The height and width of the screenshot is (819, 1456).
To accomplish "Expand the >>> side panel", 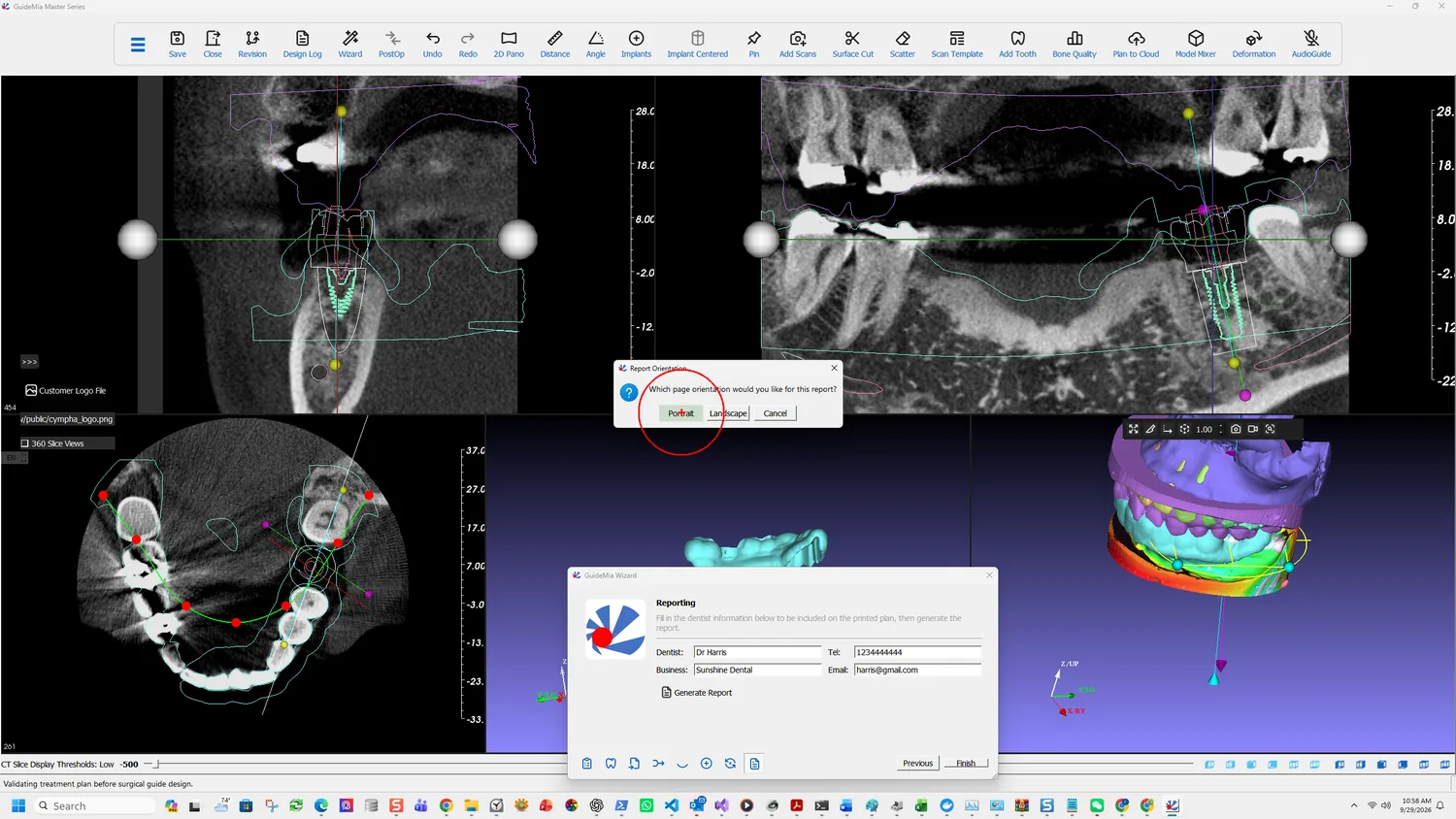I will coord(29,362).
